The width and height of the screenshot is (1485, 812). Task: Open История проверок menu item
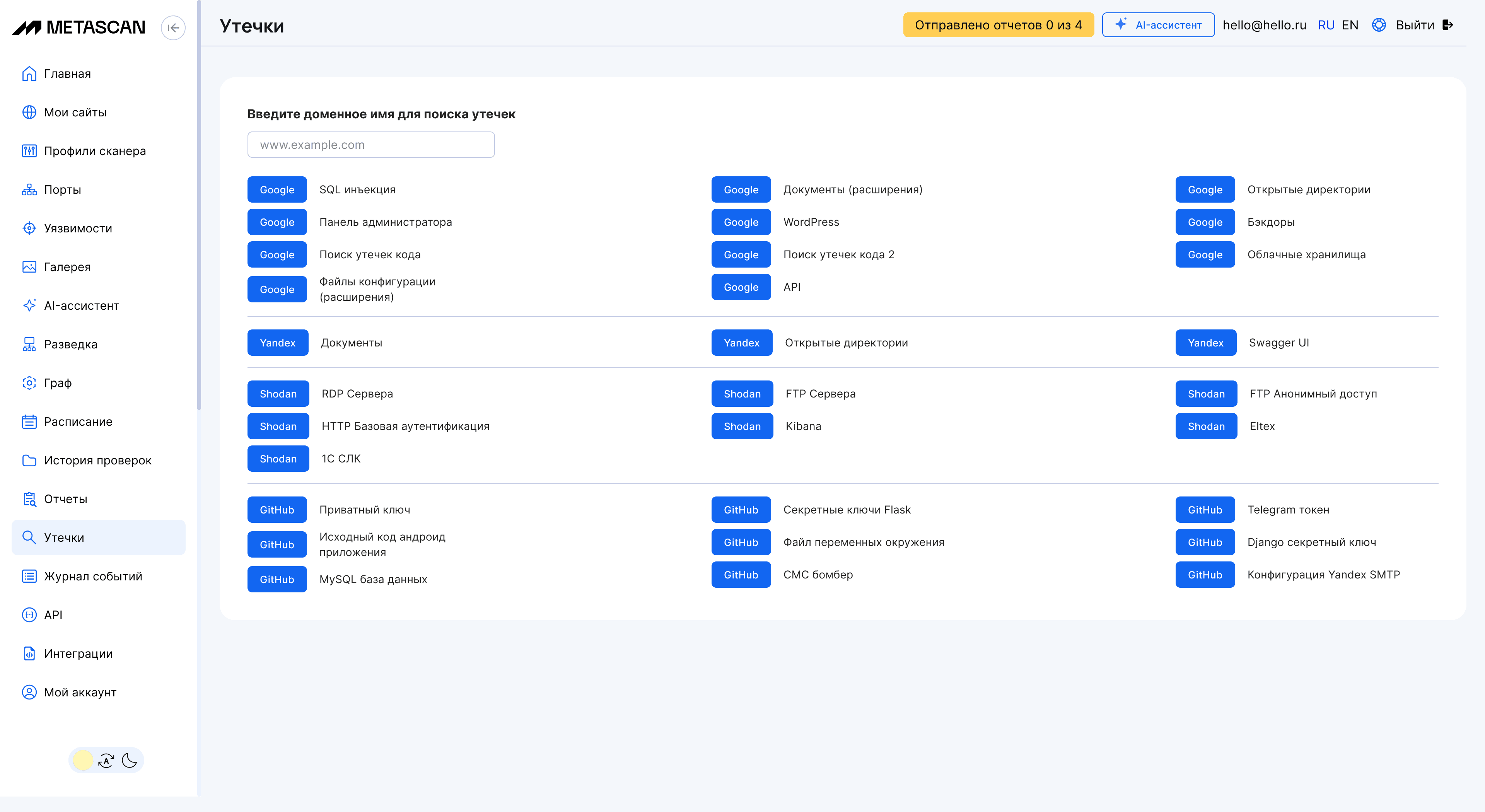click(x=99, y=460)
